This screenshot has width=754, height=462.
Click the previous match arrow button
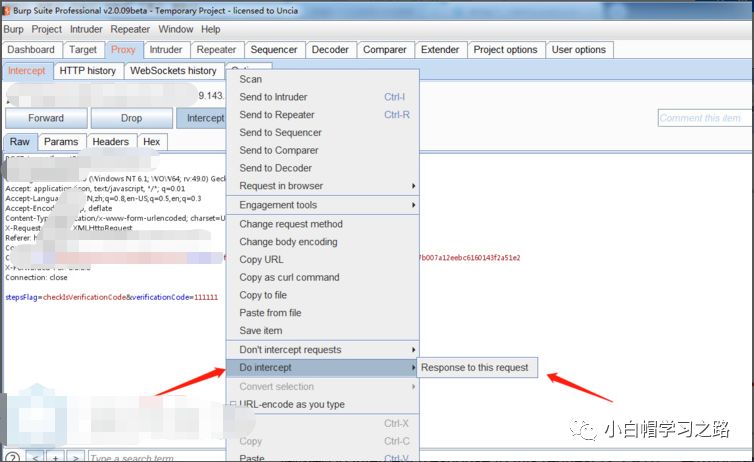coord(35,457)
